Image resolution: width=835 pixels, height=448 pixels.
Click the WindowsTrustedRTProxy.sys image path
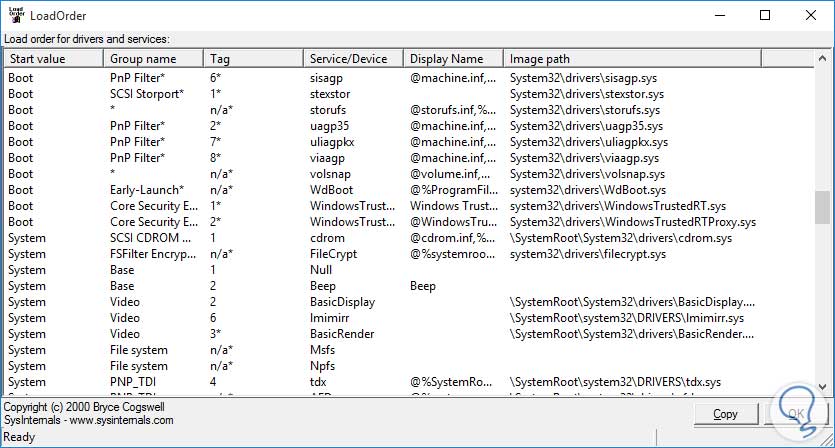[x=633, y=222]
